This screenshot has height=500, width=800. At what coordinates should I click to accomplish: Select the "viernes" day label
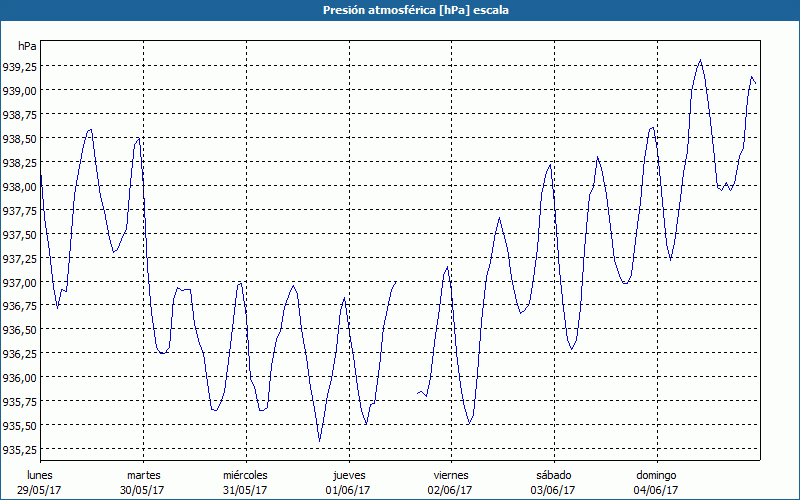[x=451, y=475]
